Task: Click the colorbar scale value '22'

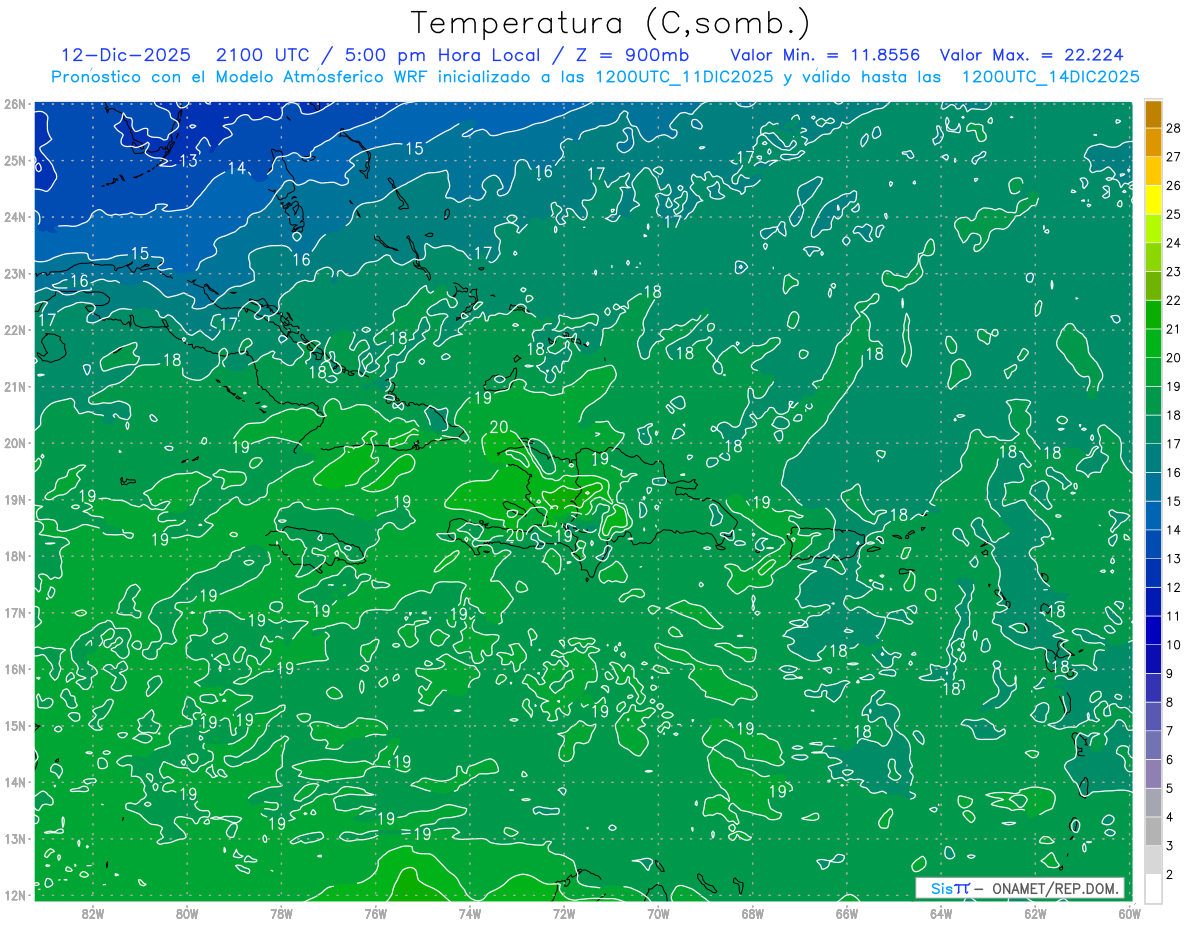Action: 1173,300
